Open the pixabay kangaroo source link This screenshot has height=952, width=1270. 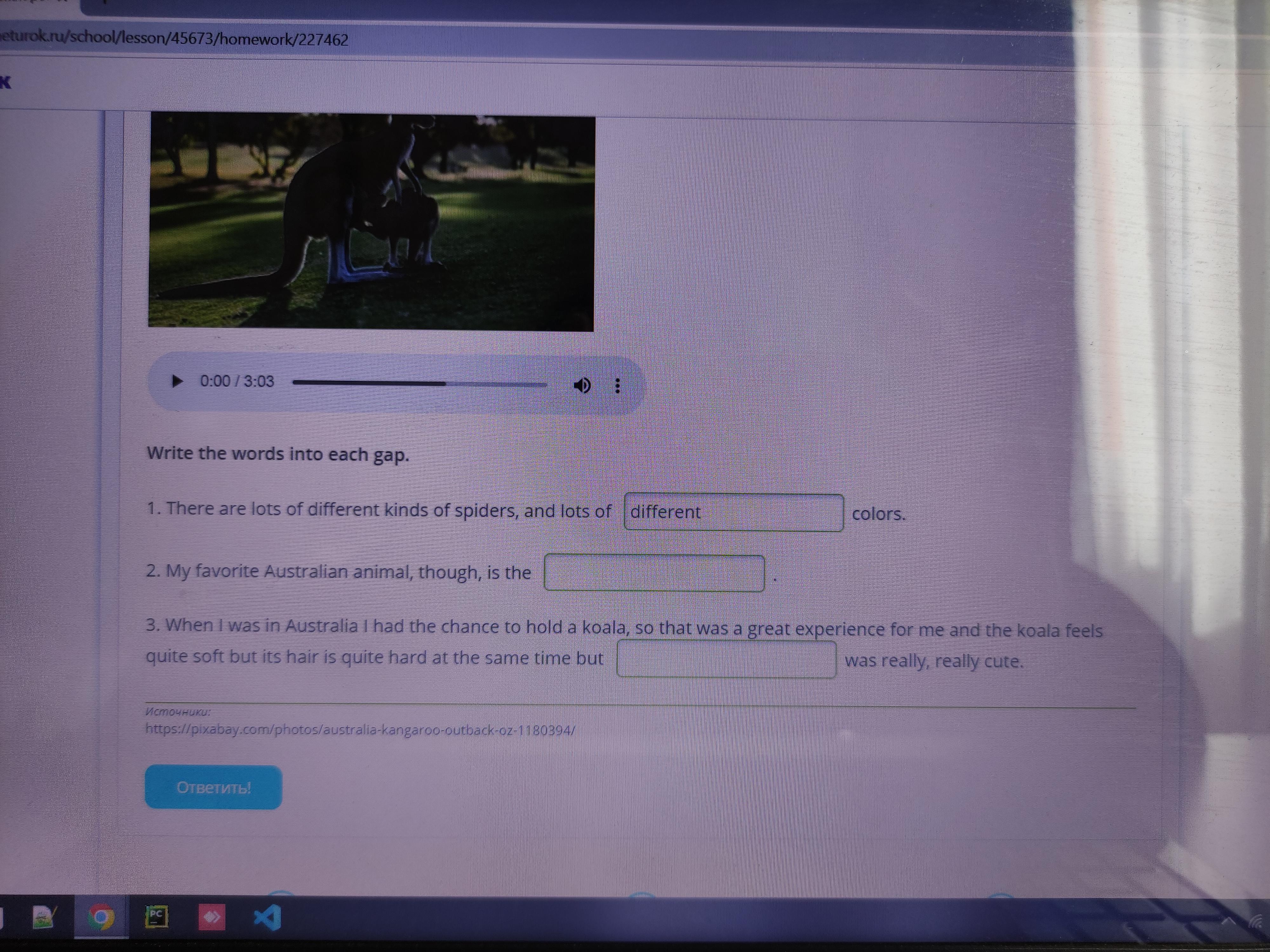pos(360,730)
